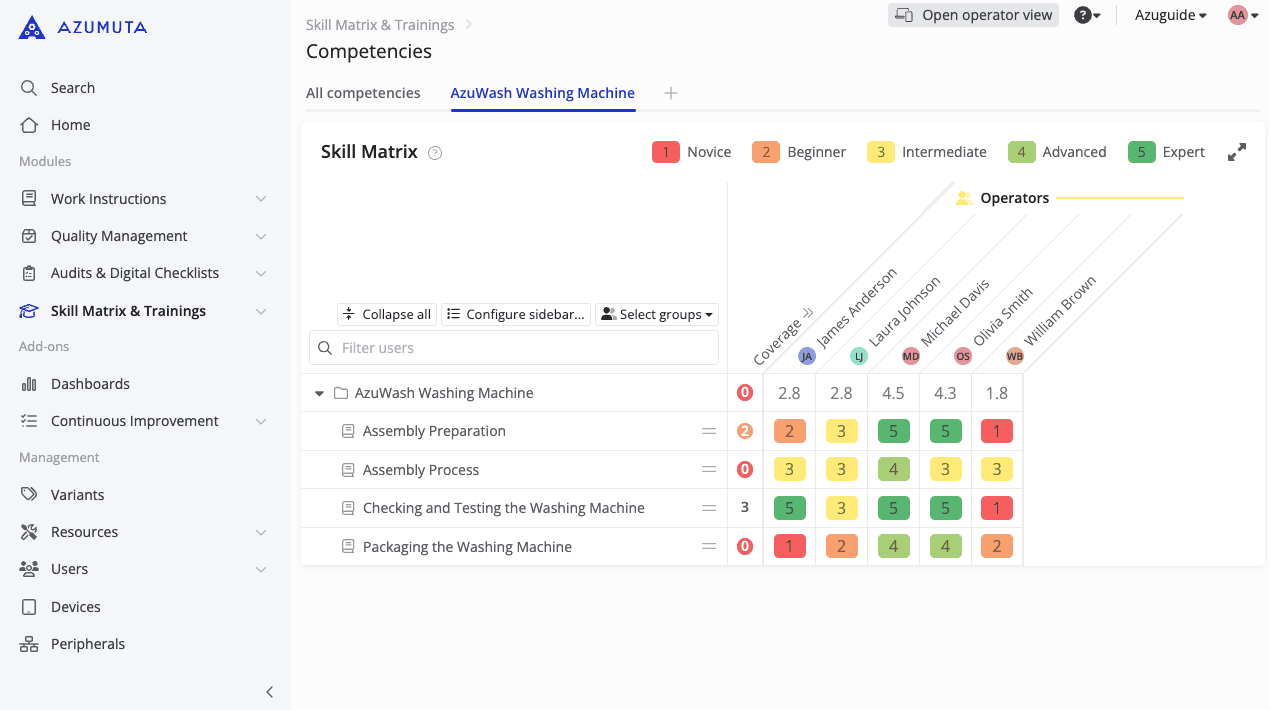Open the Azuguide account dropdown
The width and height of the screenshot is (1270, 710).
1170,15
